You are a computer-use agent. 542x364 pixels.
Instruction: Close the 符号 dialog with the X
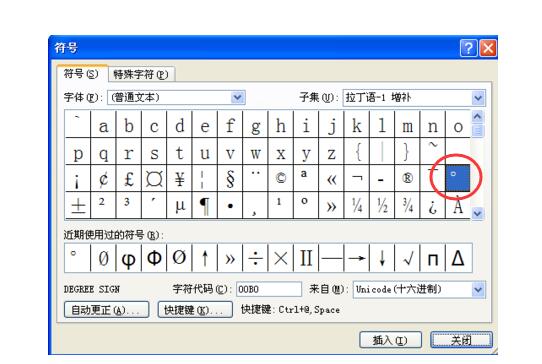pyautogui.click(x=488, y=48)
